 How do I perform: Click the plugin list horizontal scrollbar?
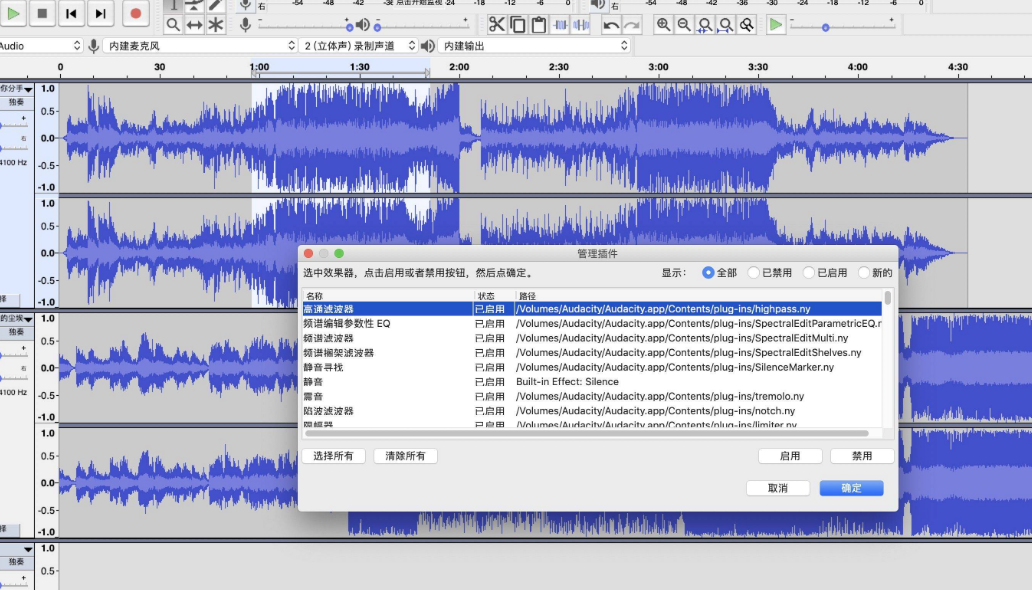click(587, 433)
